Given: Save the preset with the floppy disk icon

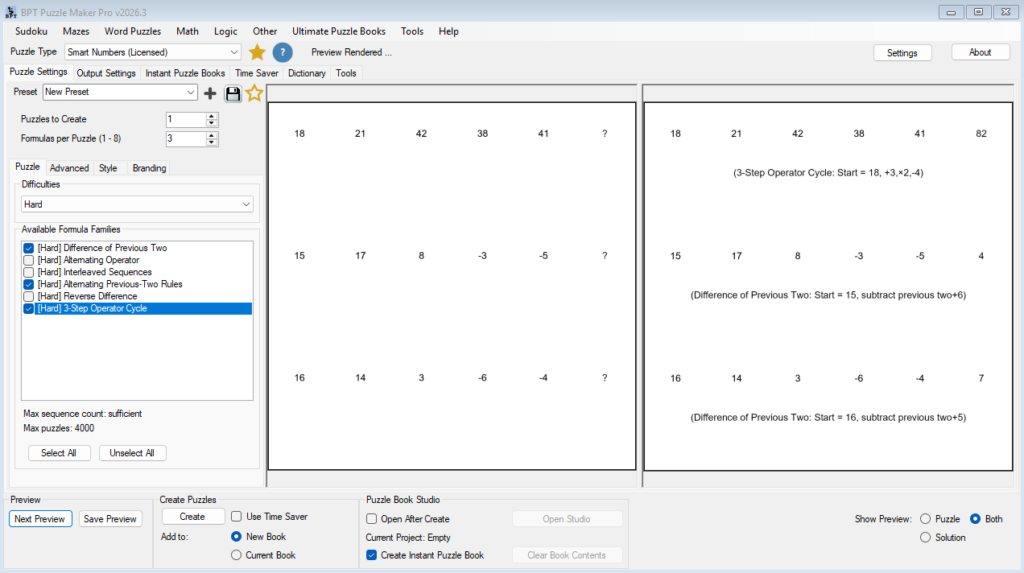Looking at the screenshot, I should (232, 93).
